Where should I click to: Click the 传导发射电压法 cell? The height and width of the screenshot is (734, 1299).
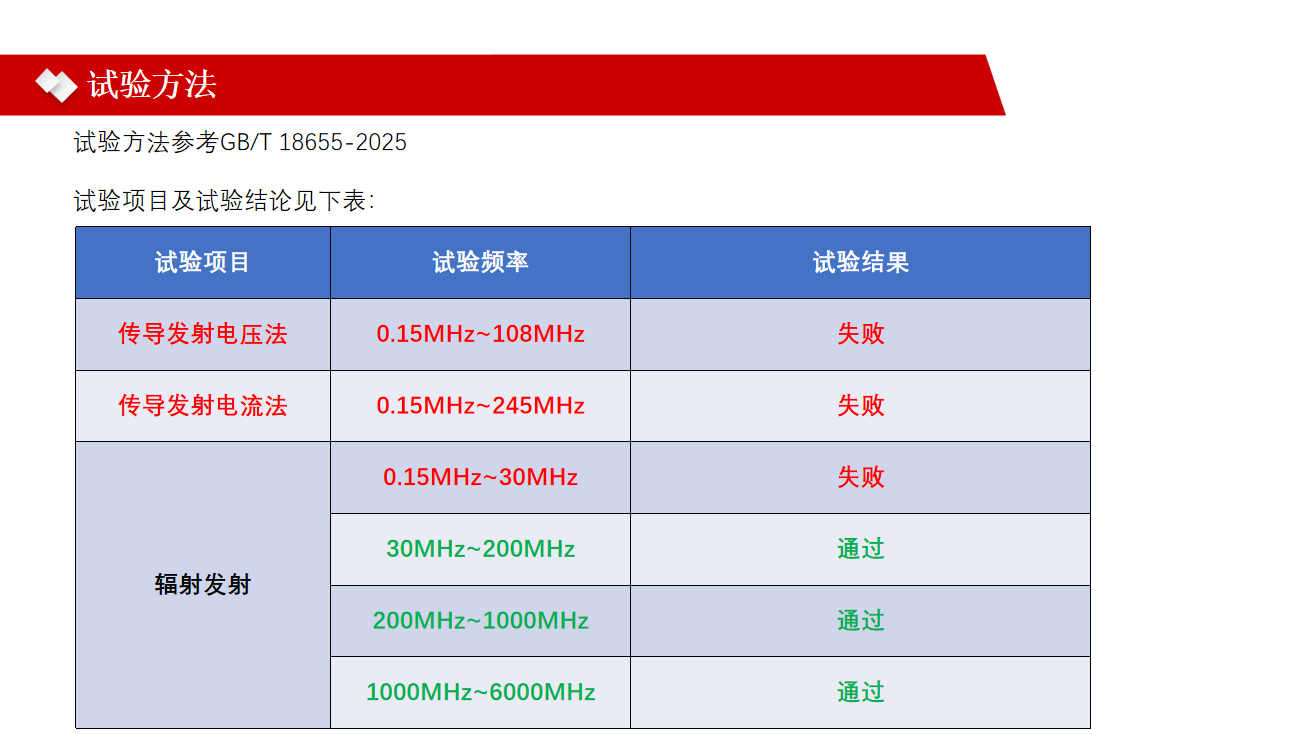click(x=203, y=334)
